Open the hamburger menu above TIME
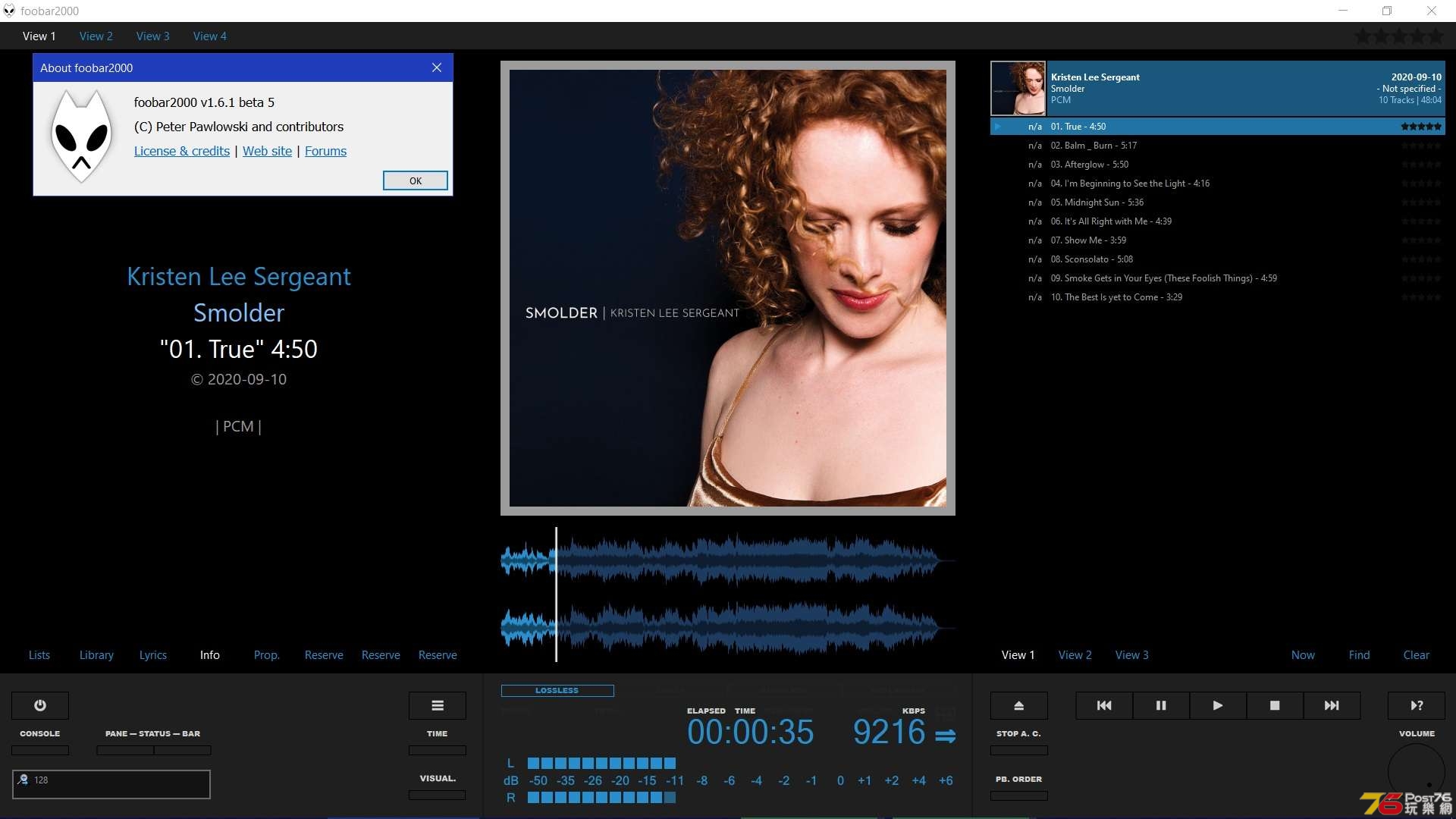 (x=438, y=705)
